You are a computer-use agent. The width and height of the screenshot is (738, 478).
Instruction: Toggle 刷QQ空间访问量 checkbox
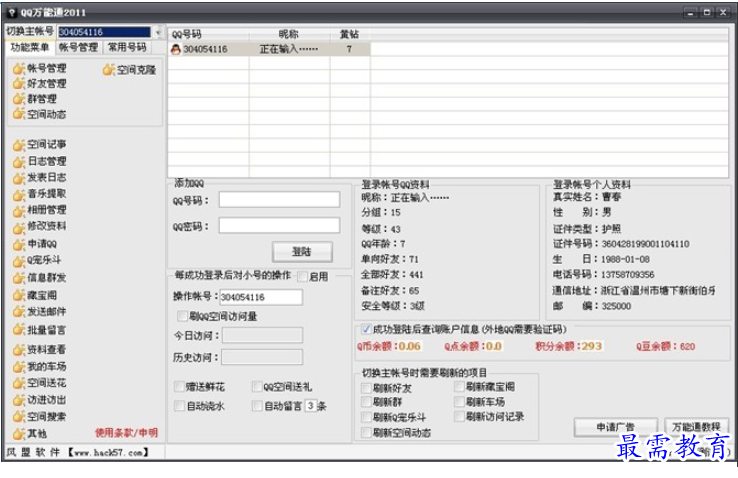click(182, 316)
